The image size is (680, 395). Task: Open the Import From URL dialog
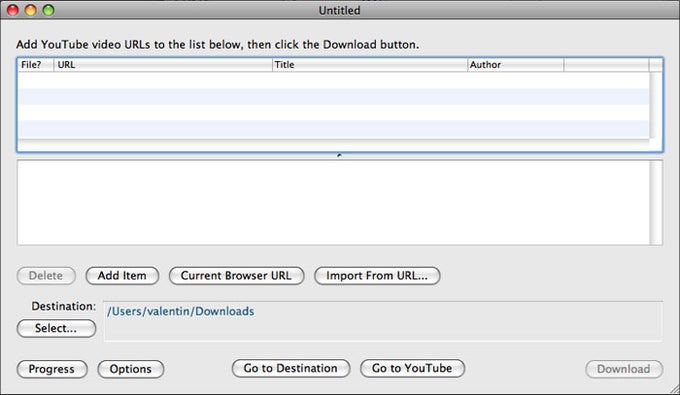[377, 276]
